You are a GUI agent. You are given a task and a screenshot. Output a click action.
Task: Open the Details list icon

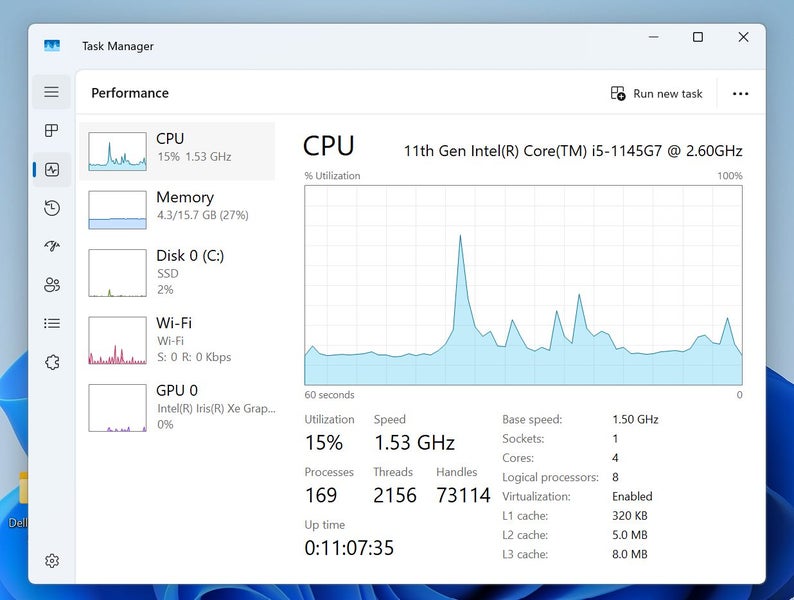[x=52, y=323]
